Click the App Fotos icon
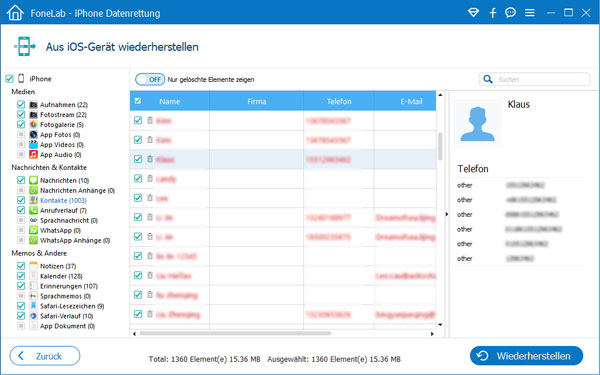Image resolution: width=600 pixels, height=375 pixels. 34,134
